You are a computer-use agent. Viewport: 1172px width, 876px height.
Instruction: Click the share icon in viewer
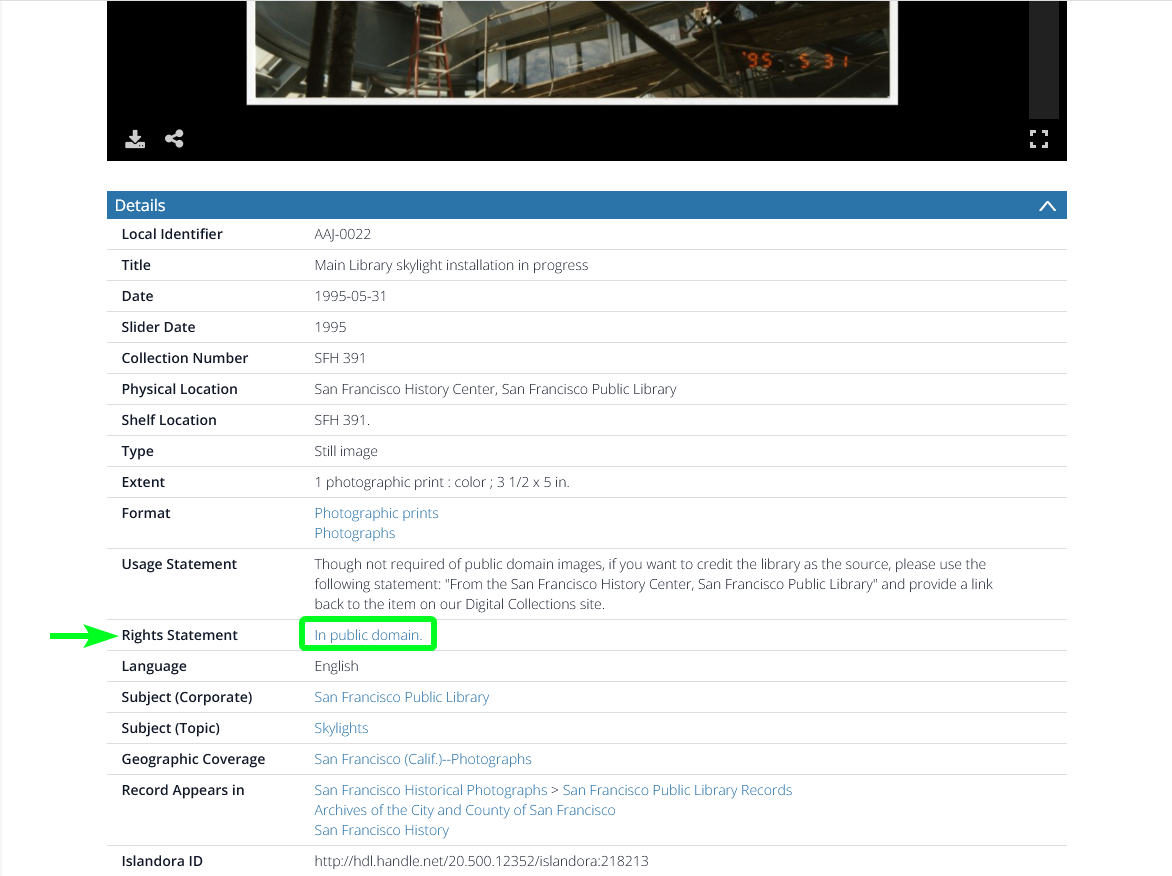(x=175, y=139)
